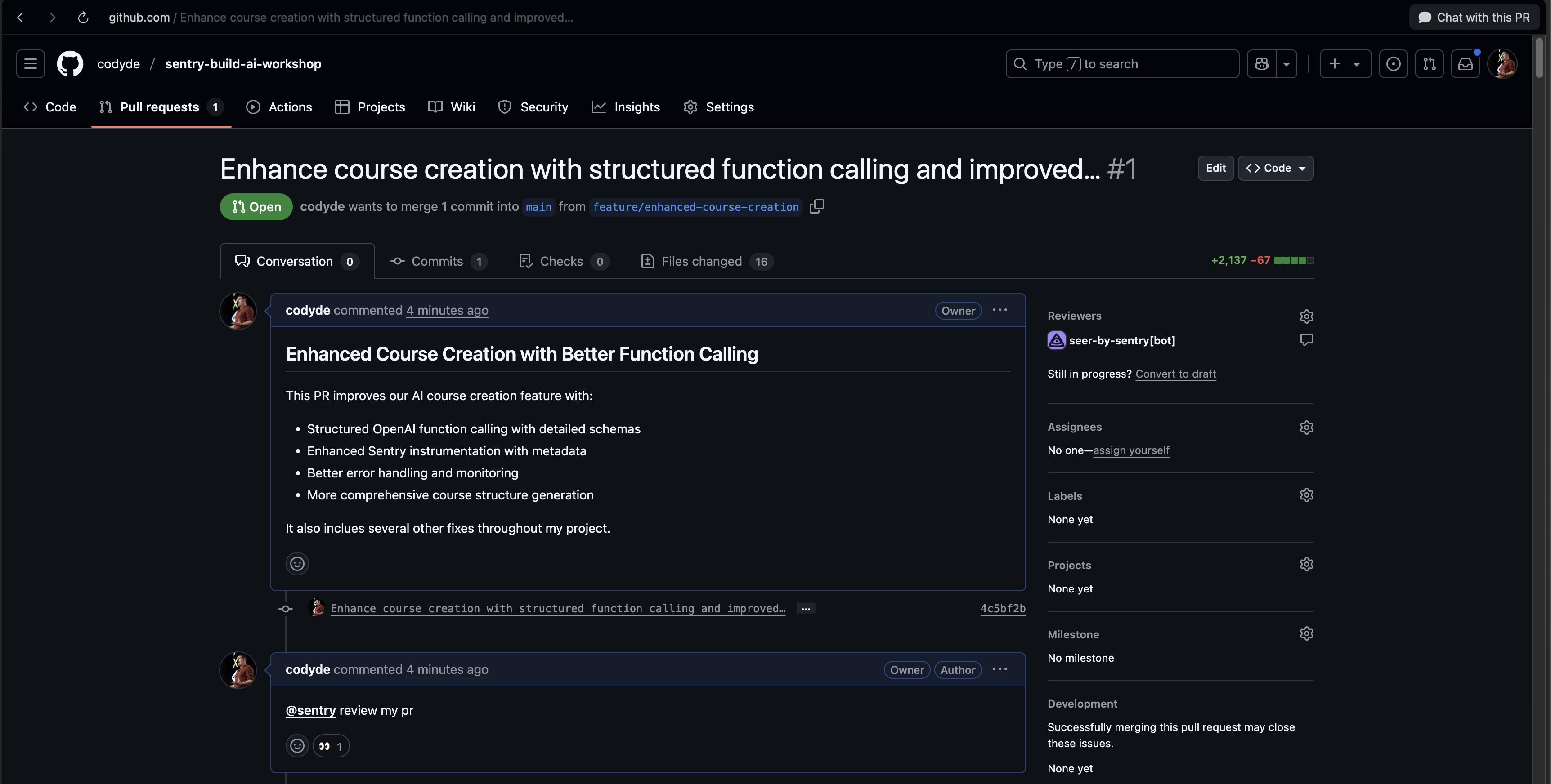Click Convert to draft link
The height and width of the screenshot is (784, 1551).
pos(1175,374)
